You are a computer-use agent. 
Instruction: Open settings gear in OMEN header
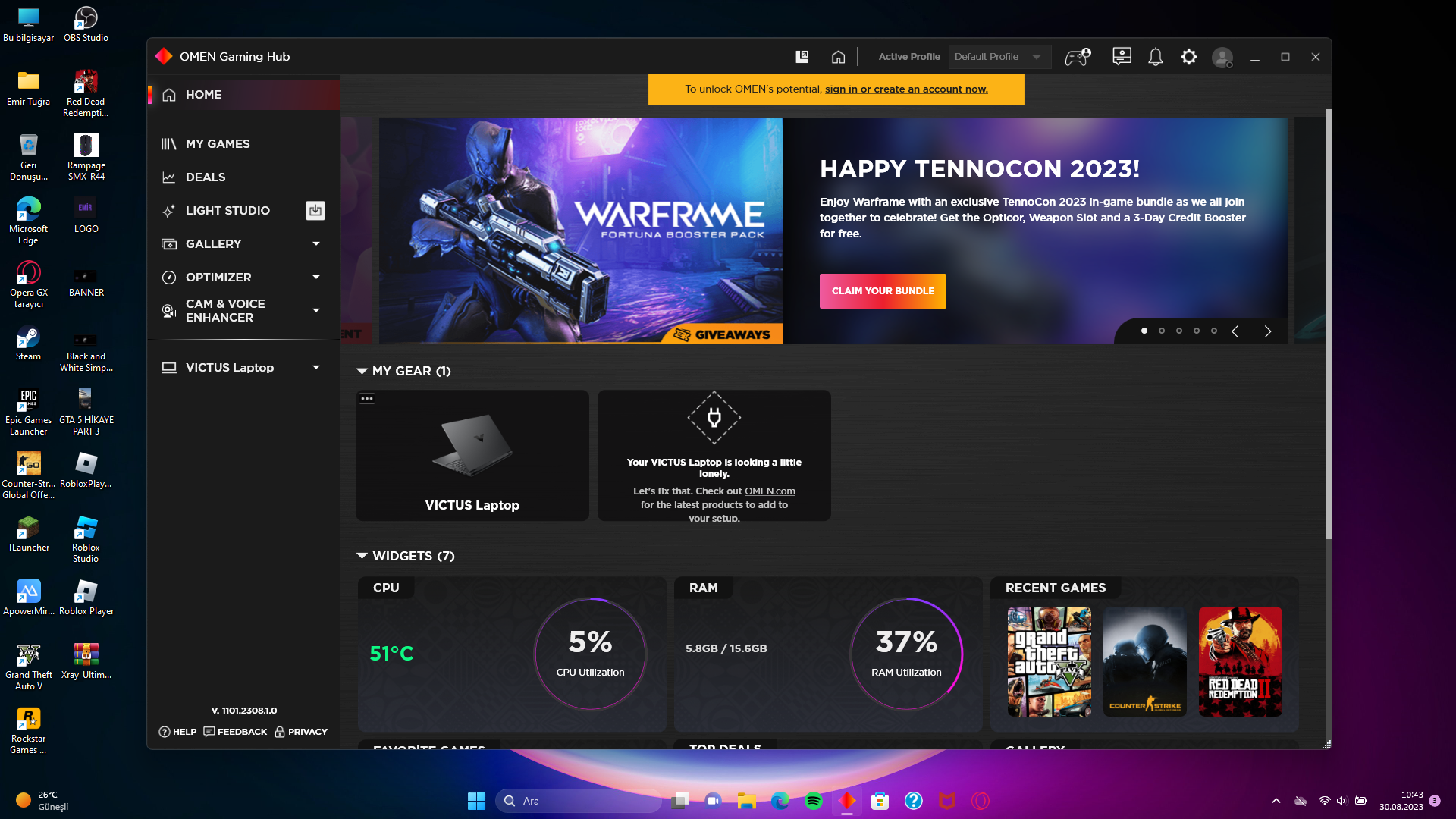pyautogui.click(x=1188, y=57)
